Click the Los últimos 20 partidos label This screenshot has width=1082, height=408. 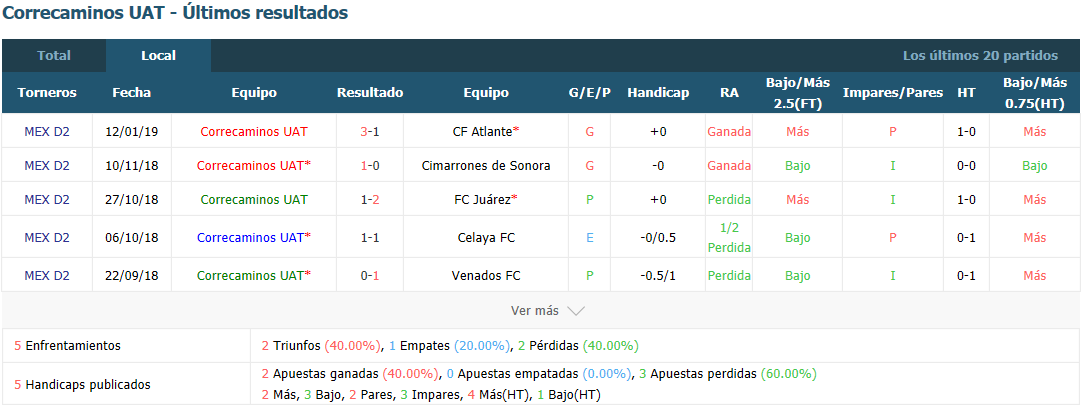click(980, 56)
